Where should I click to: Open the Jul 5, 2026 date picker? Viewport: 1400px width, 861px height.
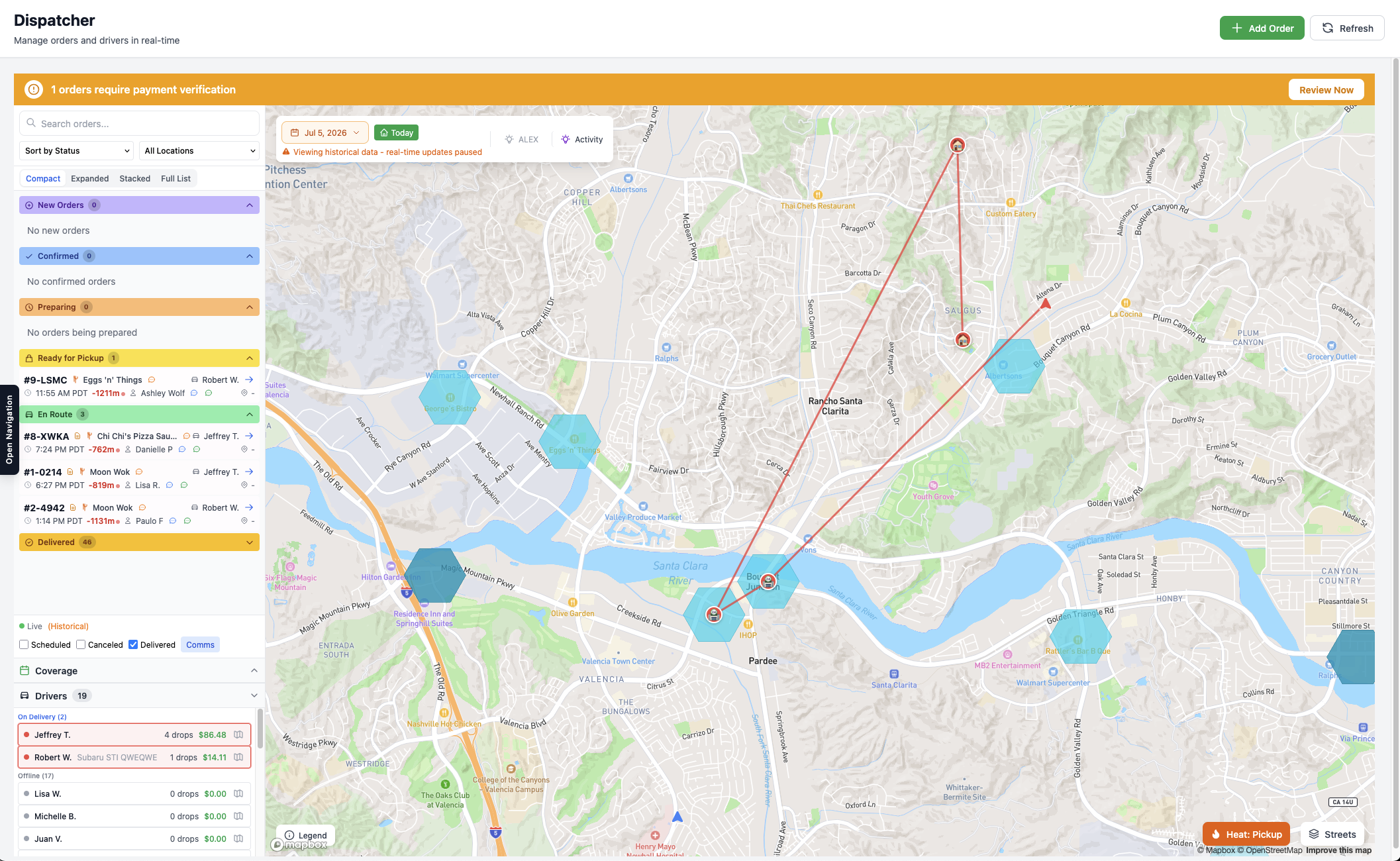(325, 132)
